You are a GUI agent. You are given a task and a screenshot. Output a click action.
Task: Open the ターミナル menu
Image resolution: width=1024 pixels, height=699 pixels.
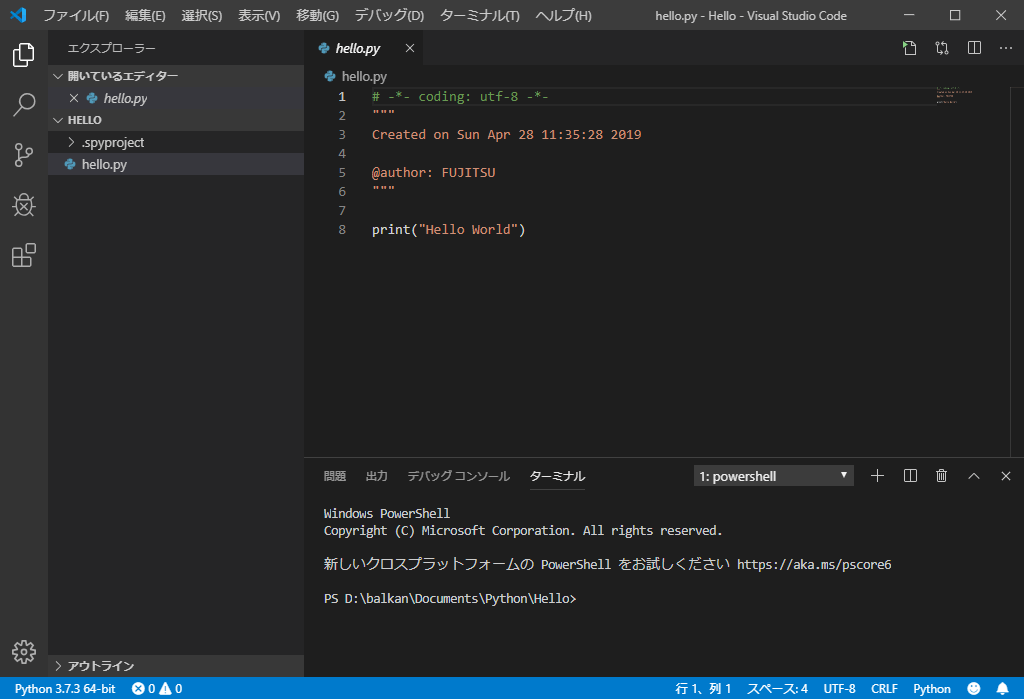[x=476, y=15]
